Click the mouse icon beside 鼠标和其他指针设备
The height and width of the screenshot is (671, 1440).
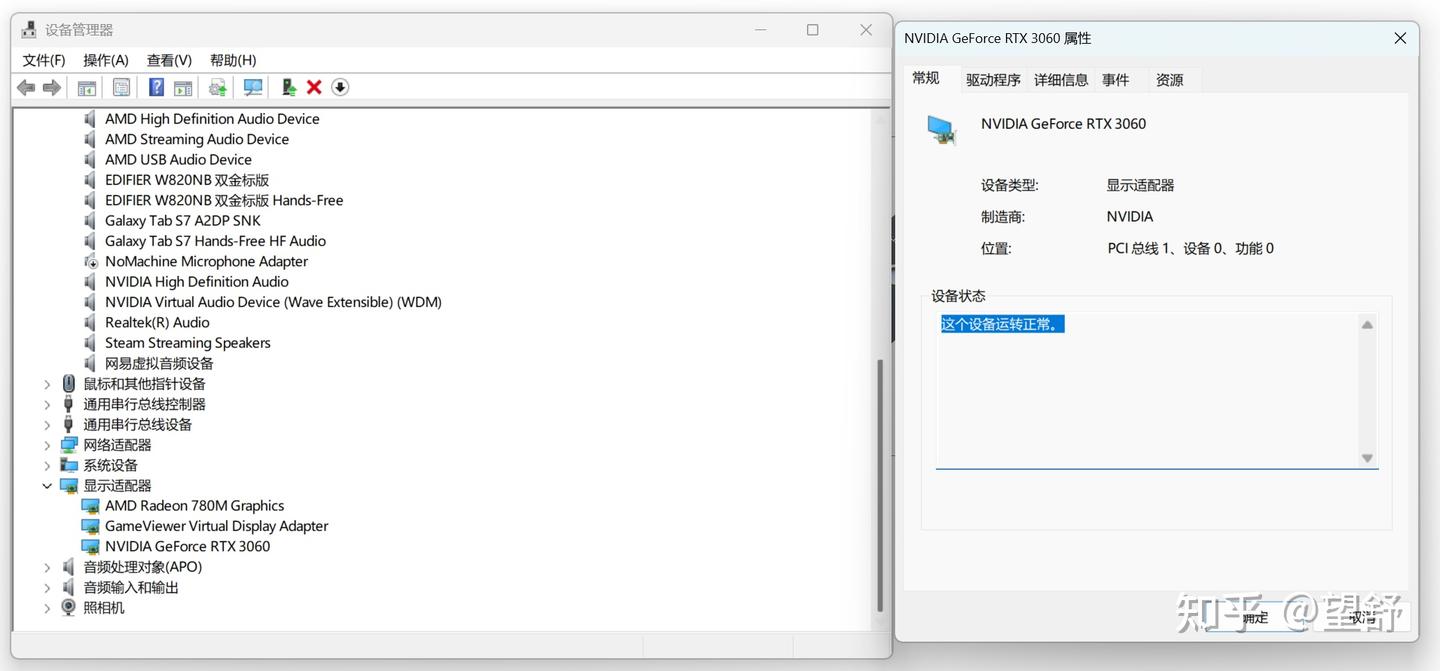coord(69,384)
